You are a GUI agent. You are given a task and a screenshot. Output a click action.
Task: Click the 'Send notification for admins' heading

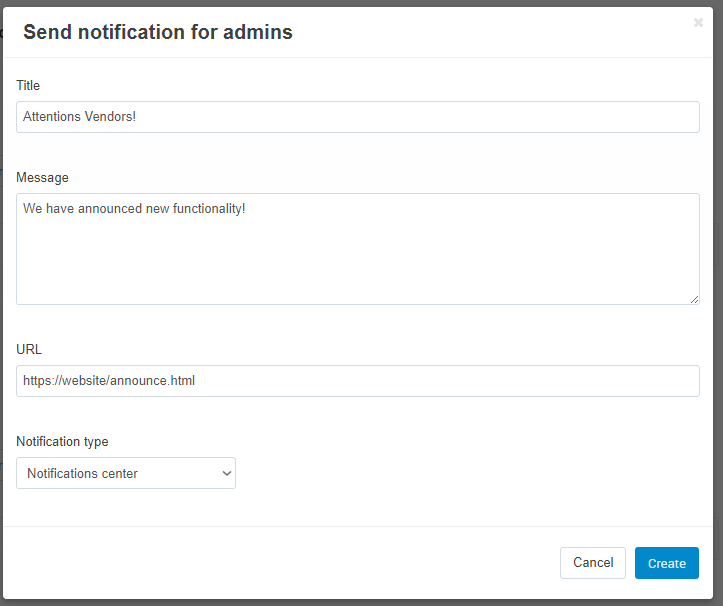point(158,32)
